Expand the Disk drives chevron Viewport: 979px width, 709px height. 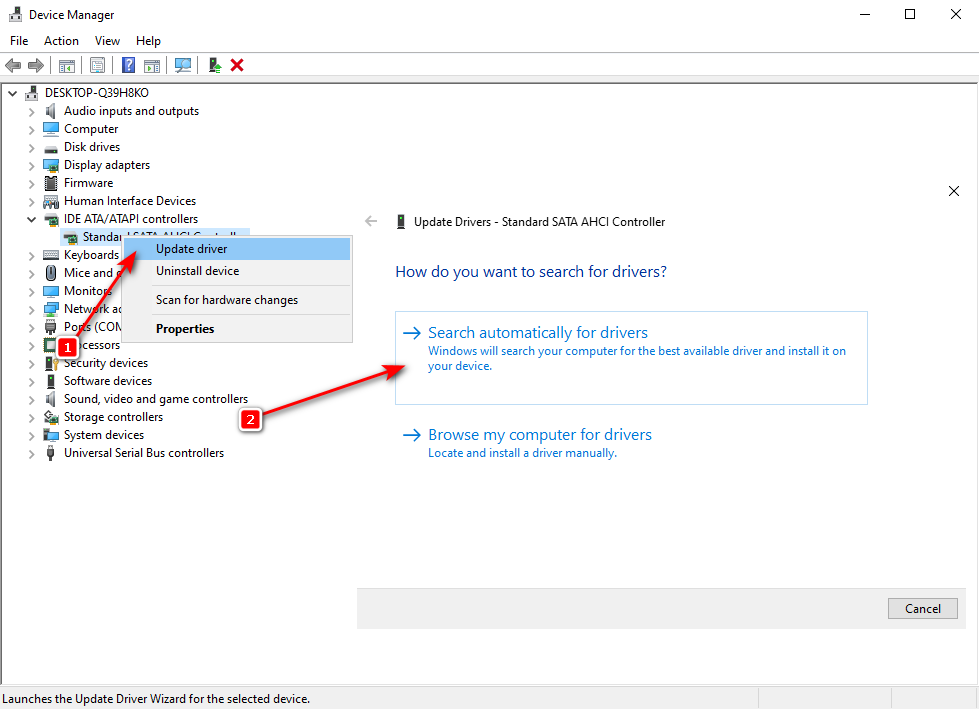[x=31, y=148]
